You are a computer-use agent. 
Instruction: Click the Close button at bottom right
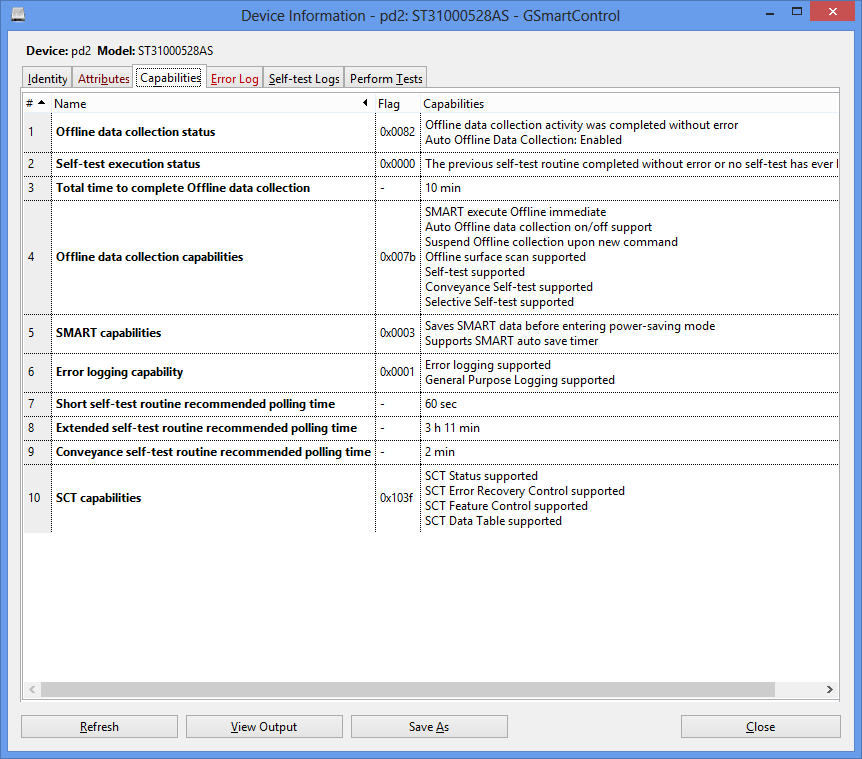point(760,727)
